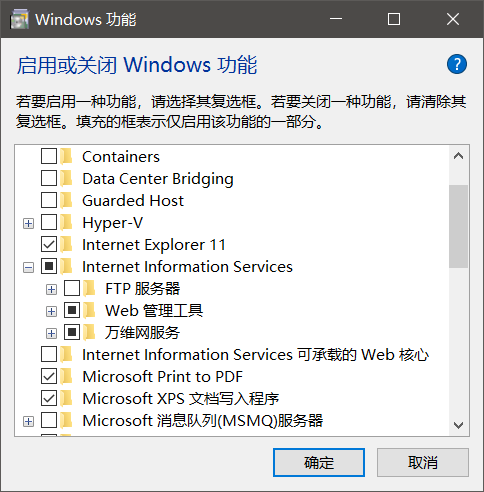Expand the Microsoft 消息队列(MSMQ)服务器 node

(x=28, y=421)
